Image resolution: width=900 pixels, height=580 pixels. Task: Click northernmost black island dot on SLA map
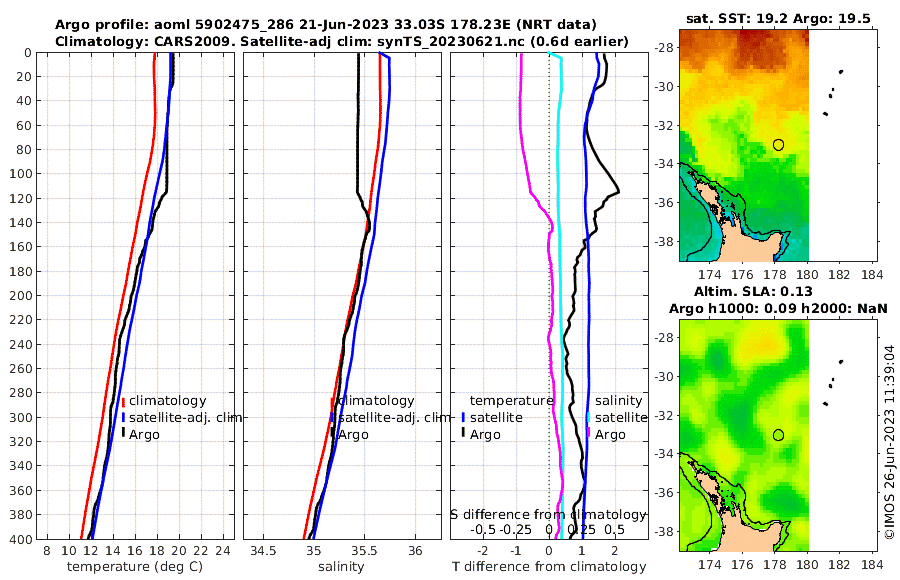[841, 362]
